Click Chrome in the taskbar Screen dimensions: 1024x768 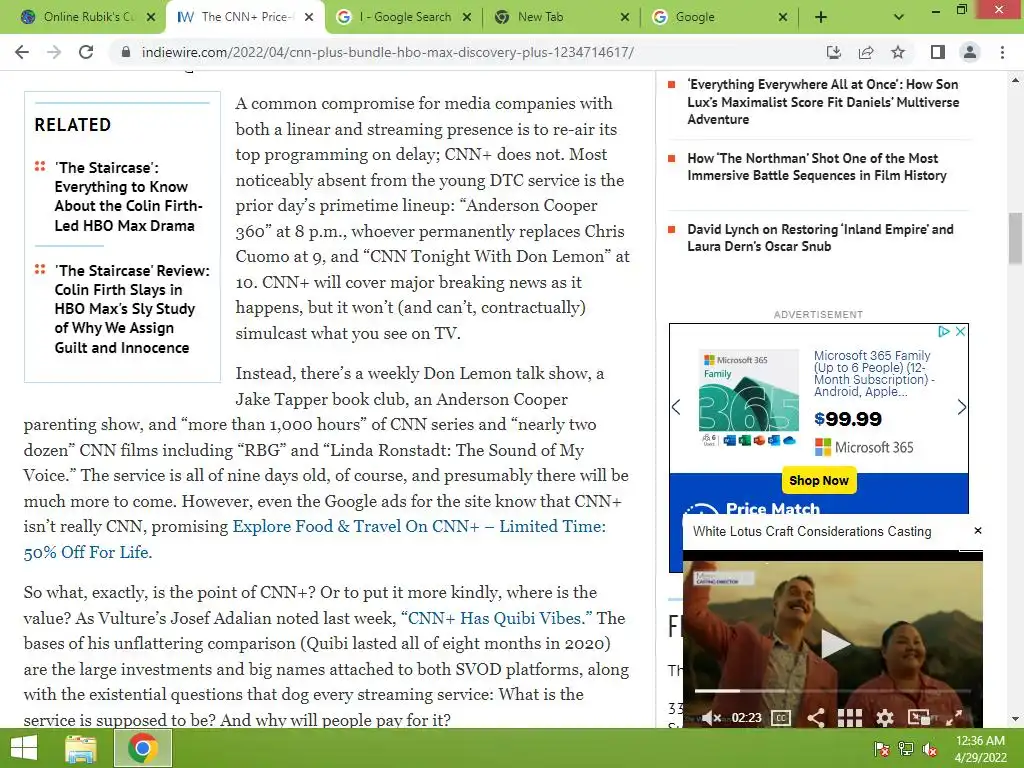click(143, 748)
